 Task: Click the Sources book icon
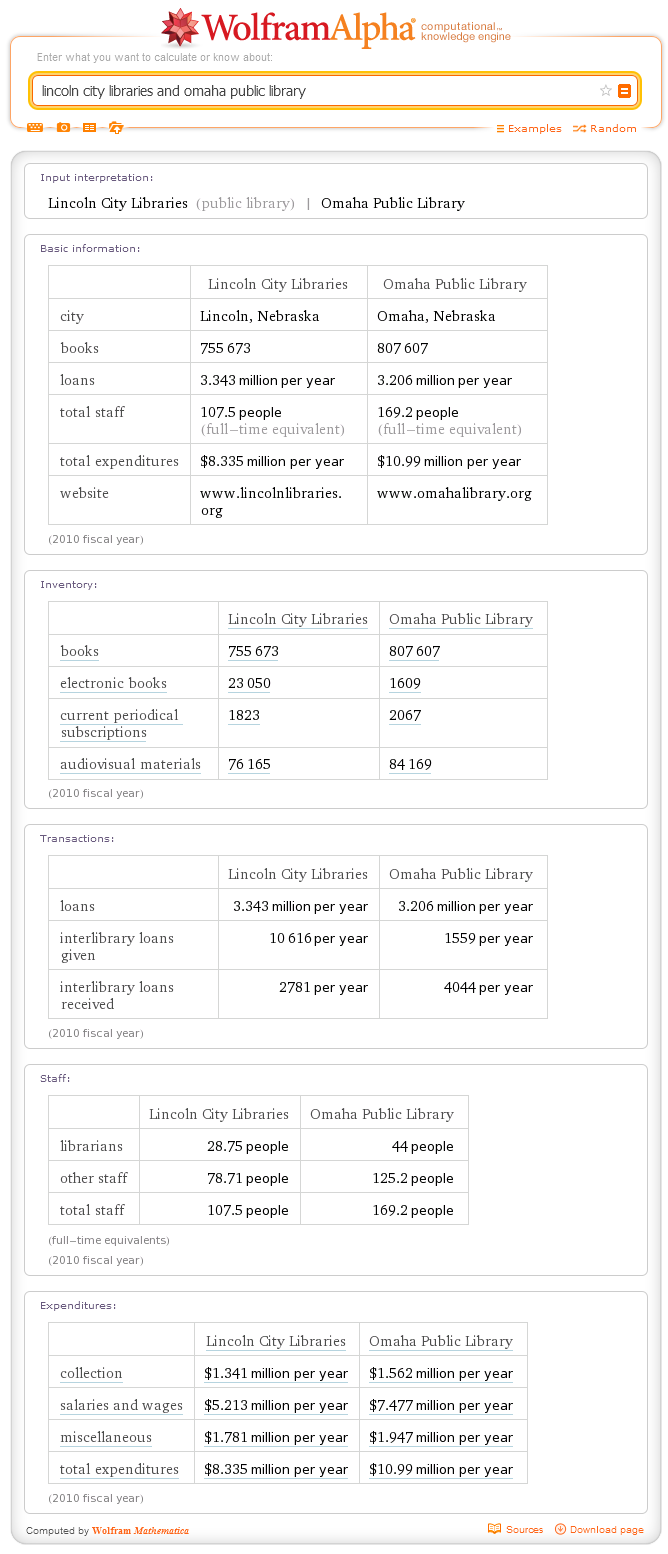click(x=494, y=1529)
